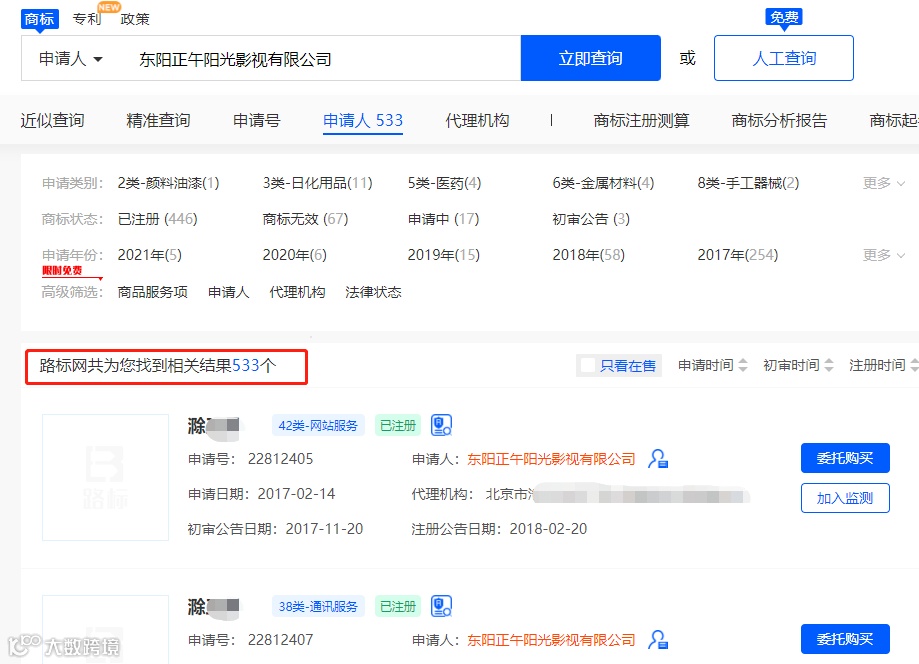Click applicant profile icon in 22812407 row
The image size is (919, 664).
click(x=658, y=639)
